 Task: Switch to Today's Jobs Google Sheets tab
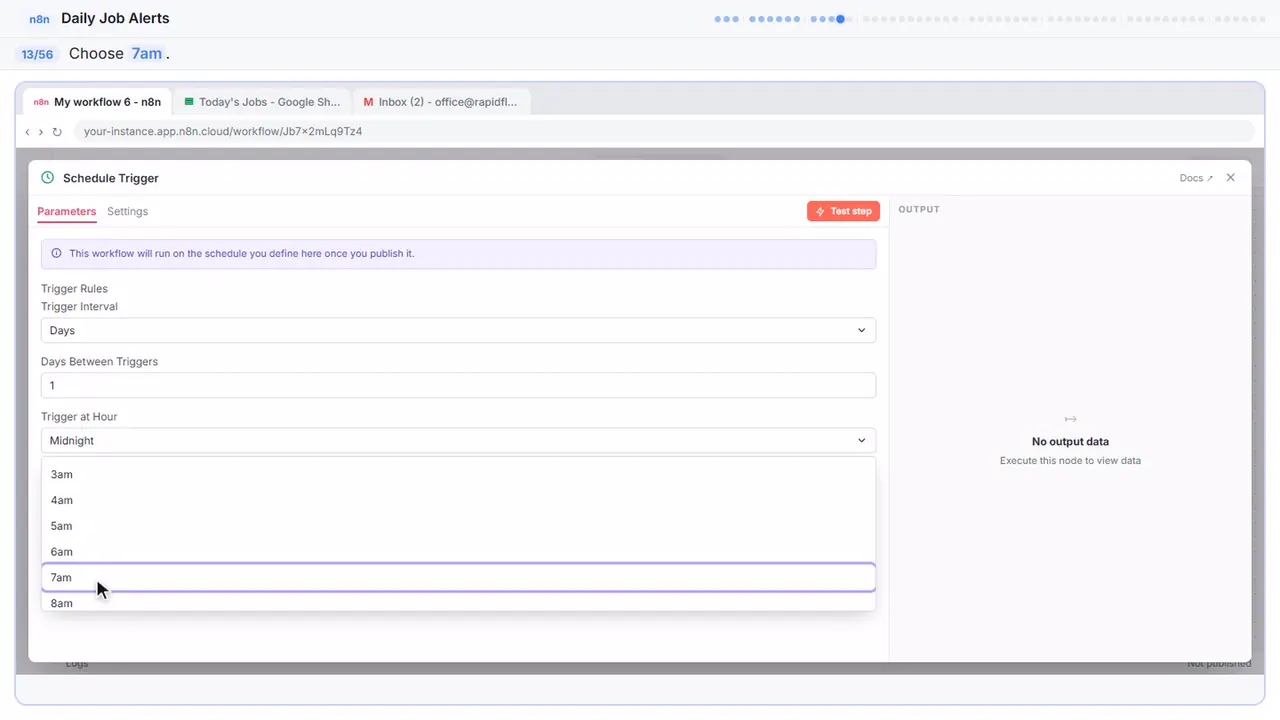pyautogui.click(x=262, y=102)
